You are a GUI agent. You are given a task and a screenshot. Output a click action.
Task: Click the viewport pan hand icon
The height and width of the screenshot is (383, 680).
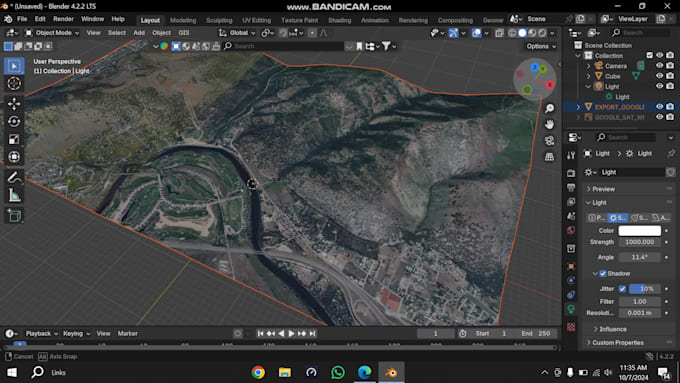tap(549, 124)
